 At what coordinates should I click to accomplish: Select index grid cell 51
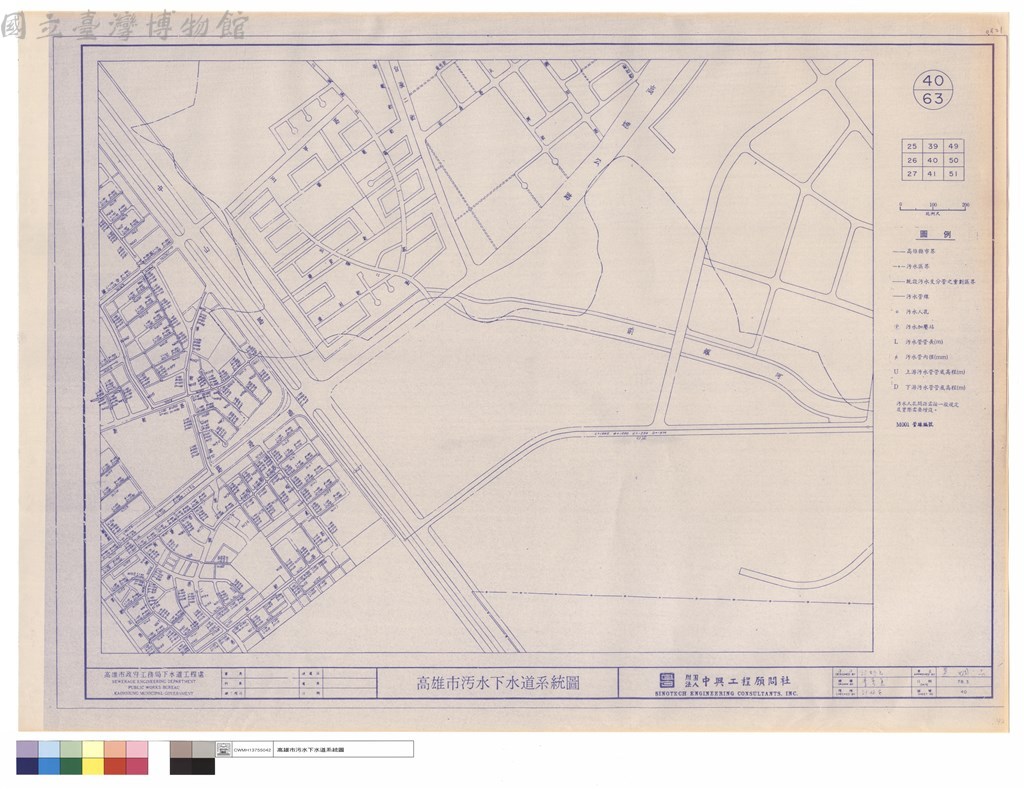coord(953,174)
